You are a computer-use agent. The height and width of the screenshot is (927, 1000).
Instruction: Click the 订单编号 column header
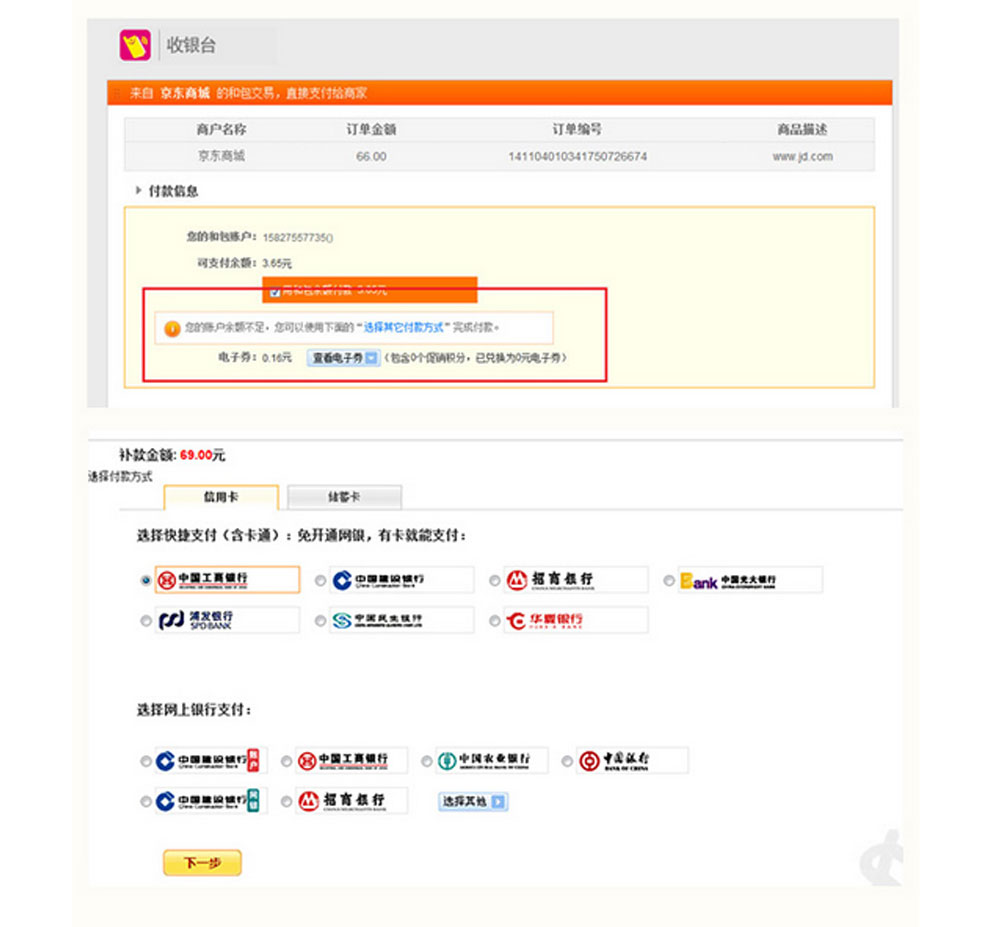(x=577, y=129)
